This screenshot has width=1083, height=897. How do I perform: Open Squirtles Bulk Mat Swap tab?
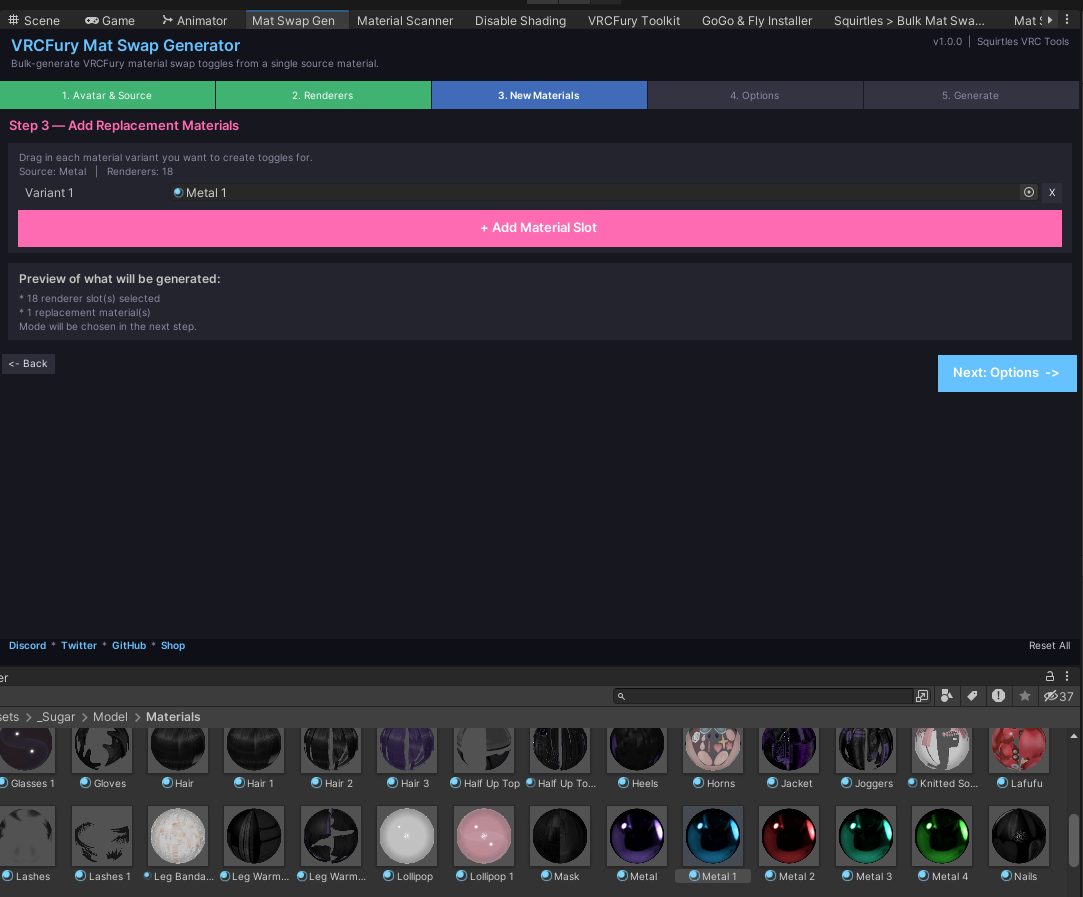(x=909, y=21)
